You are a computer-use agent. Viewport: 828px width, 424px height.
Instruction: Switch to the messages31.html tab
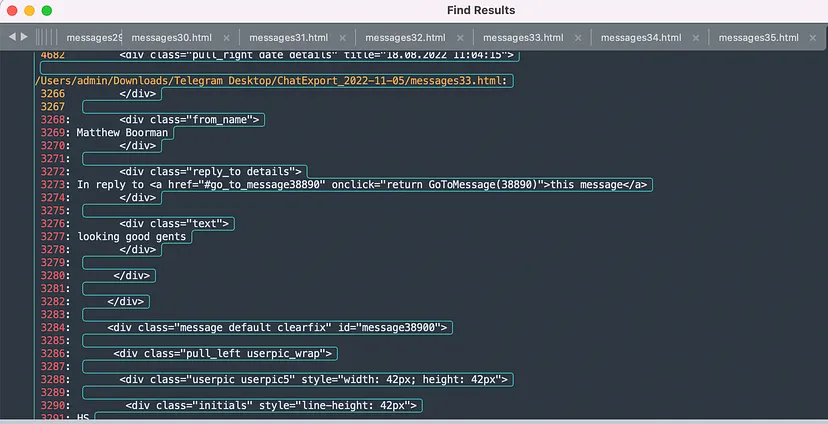(x=288, y=37)
